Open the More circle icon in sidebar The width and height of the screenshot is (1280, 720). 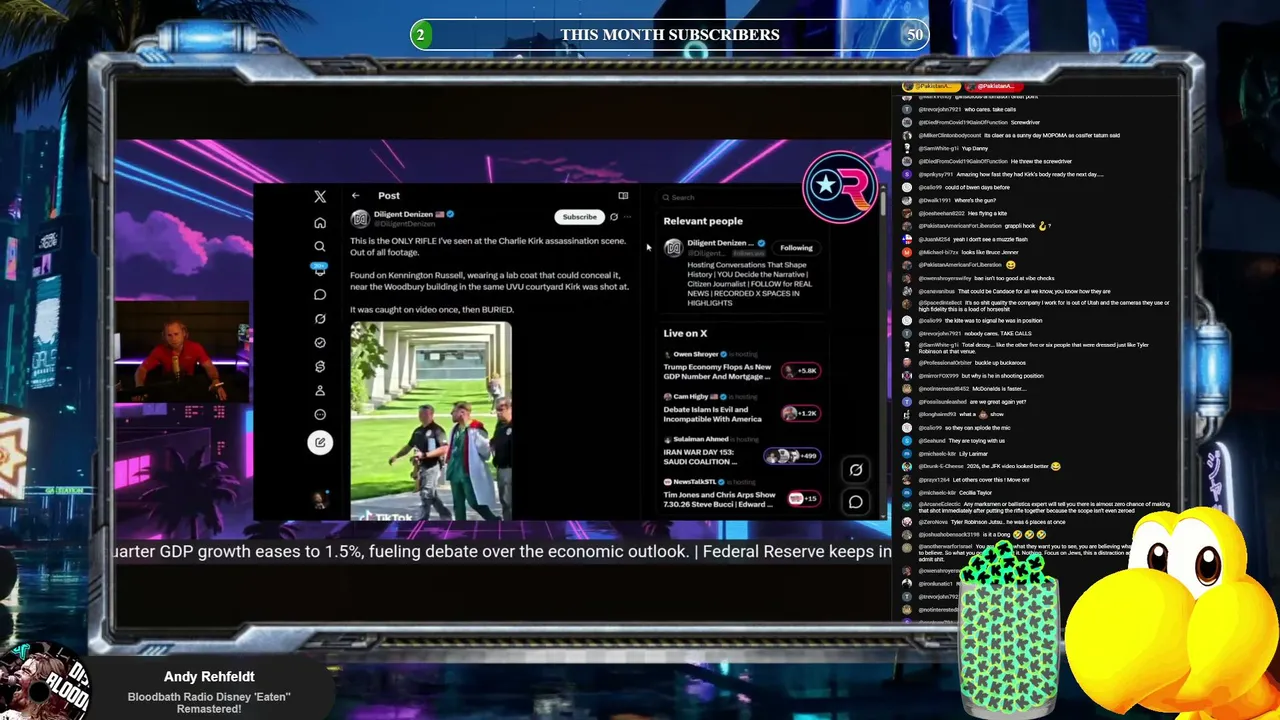pos(320,414)
